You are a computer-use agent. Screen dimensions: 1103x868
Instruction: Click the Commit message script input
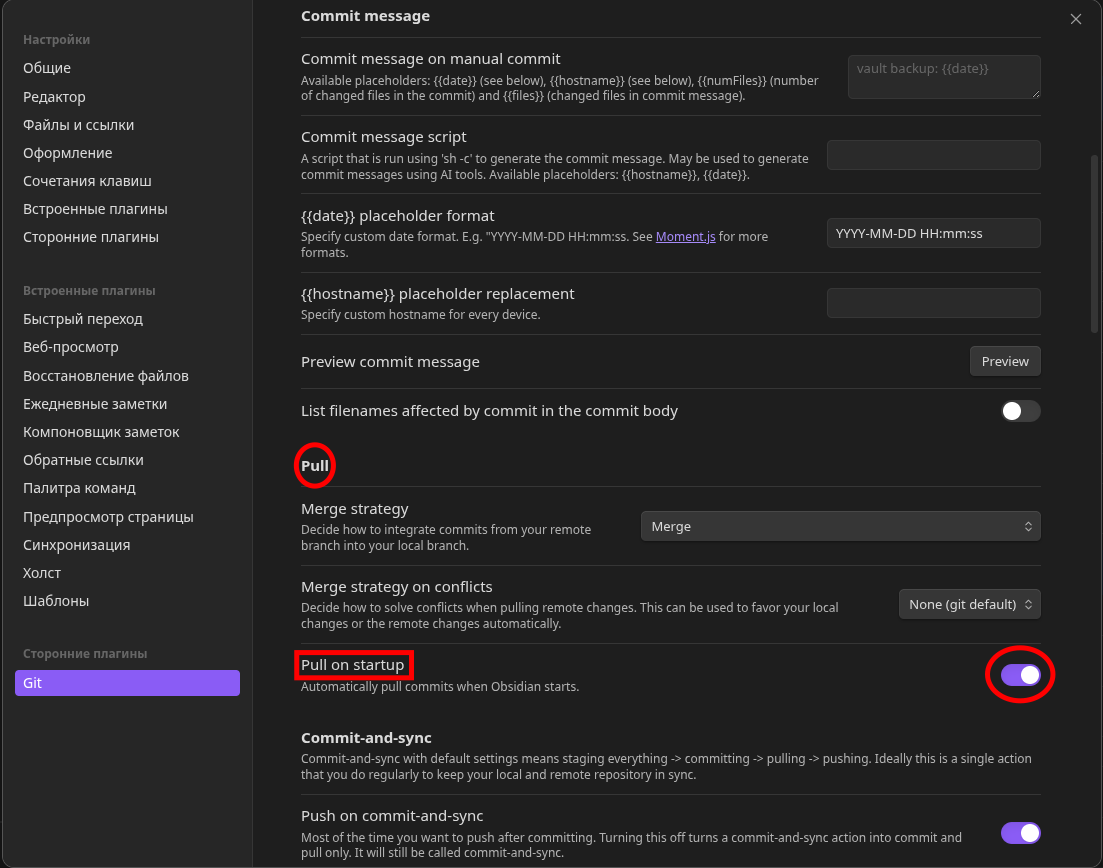[933, 155]
